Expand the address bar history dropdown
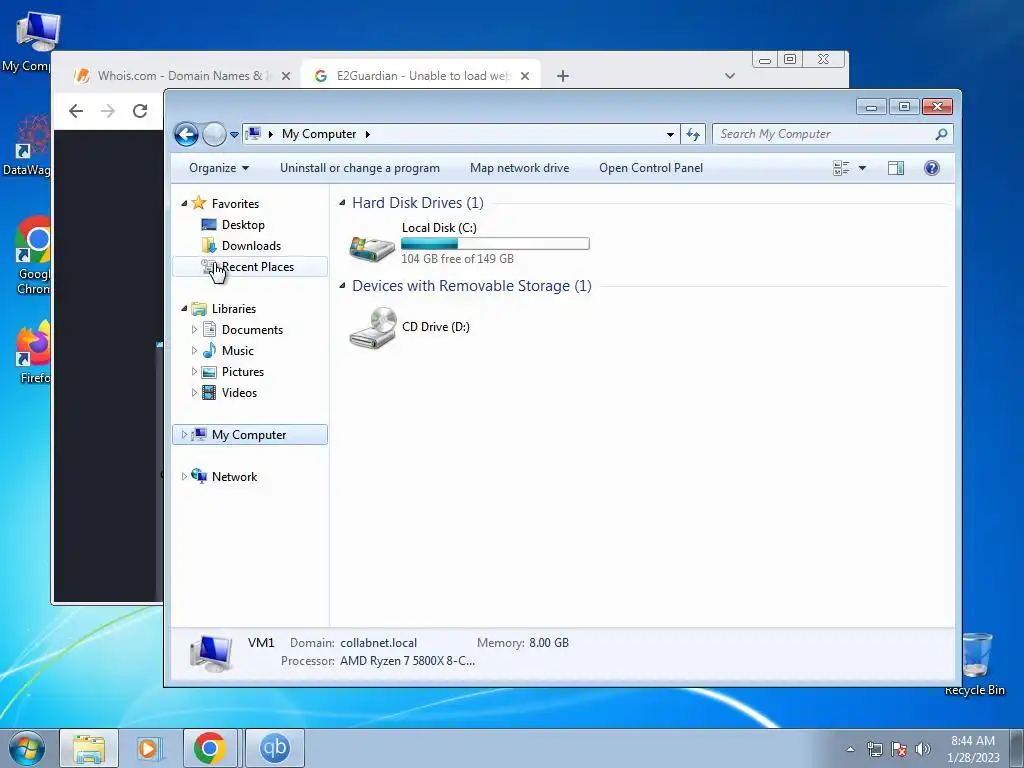Viewport: 1024px width, 768px height. coord(670,135)
